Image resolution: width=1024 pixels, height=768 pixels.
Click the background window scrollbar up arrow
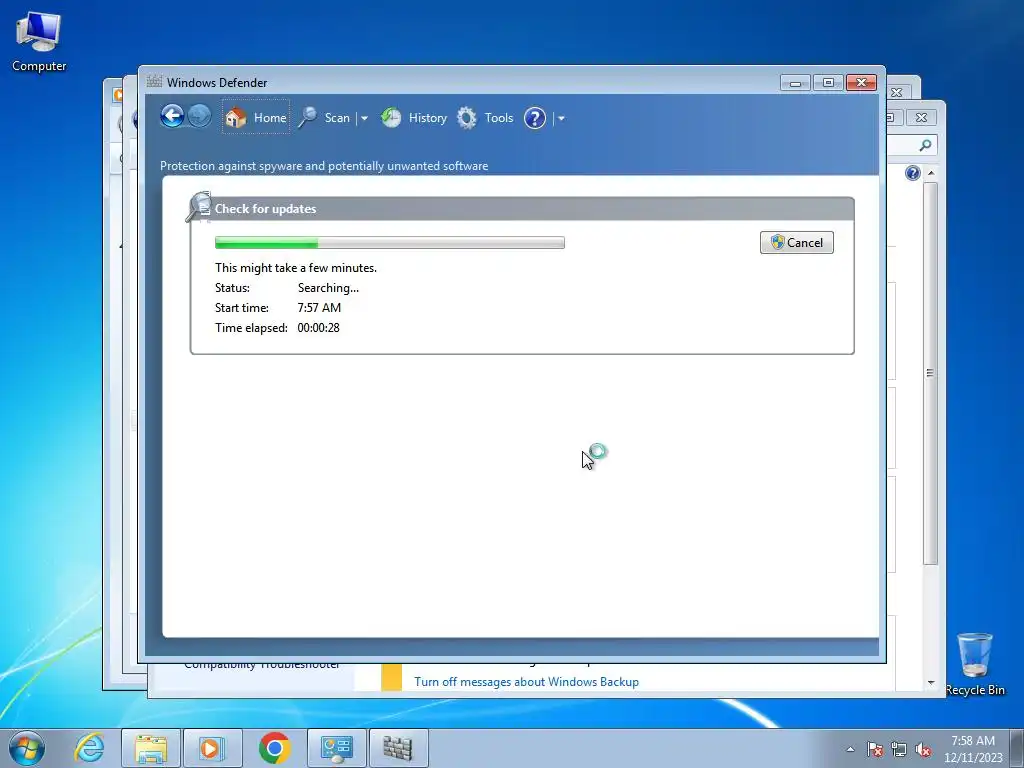pos(931,172)
